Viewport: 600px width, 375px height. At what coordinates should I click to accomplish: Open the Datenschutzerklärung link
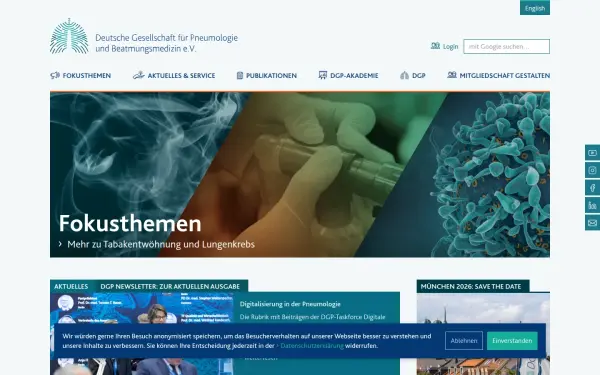[312, 346]
